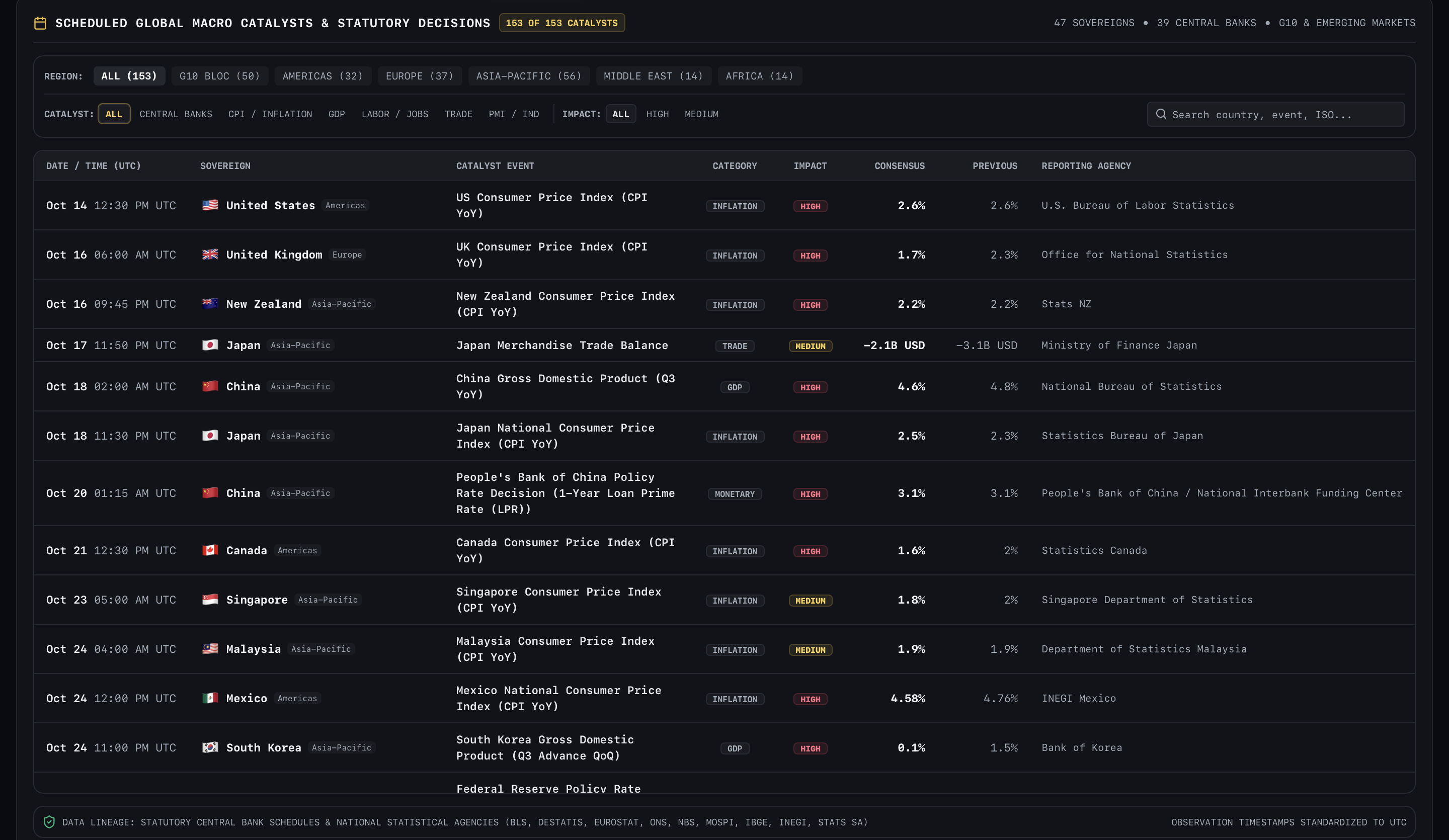The height and width of the screenshot is (840, 1449).
Task: Click the Japan flag in the Trade Balance row
Action: click(210, 345)
